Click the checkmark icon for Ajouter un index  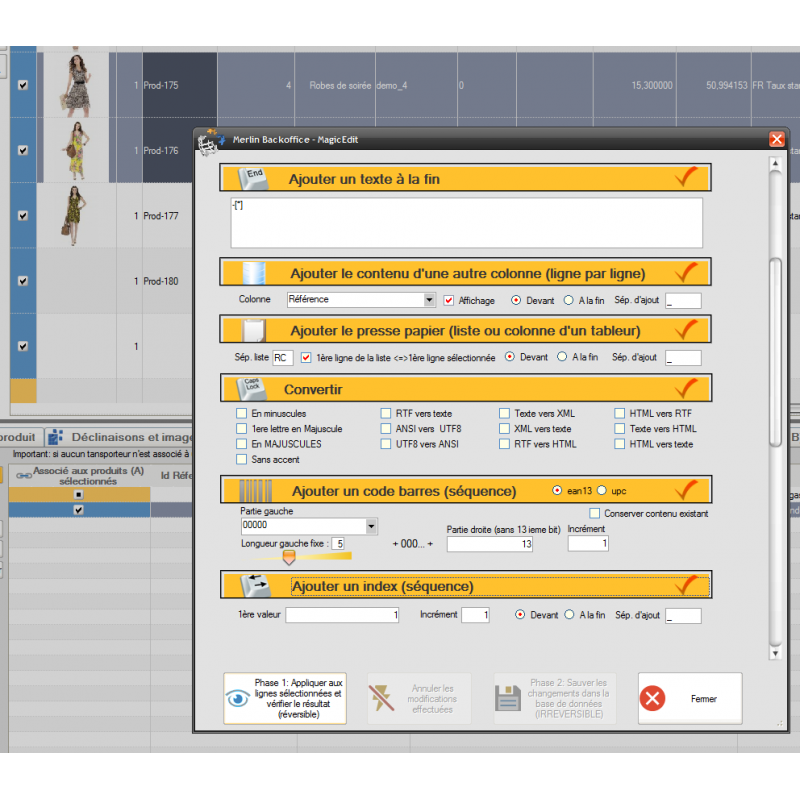click(686, 585)
